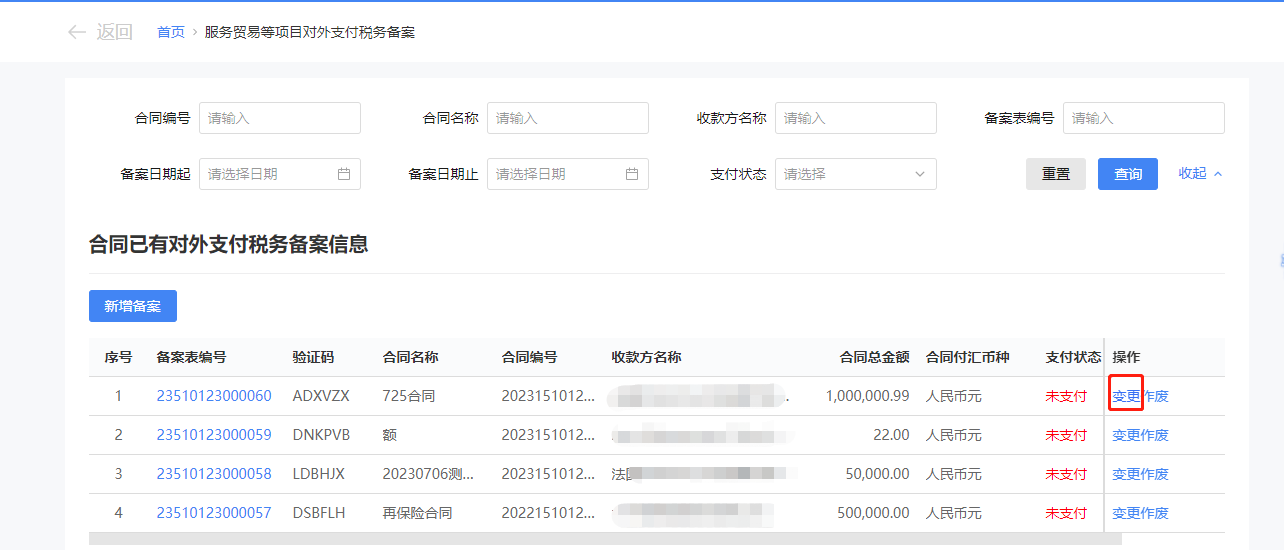Click 变更 for the 再保险合同 row
Image resolution: width=1284 pixels, height=550 pixels.
tap(1126, 513)
